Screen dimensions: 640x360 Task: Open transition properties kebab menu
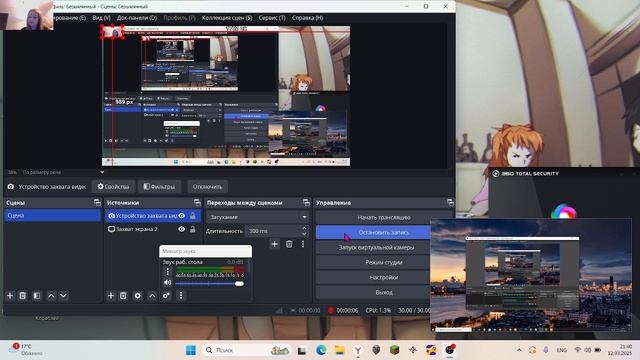coord(303,244)
